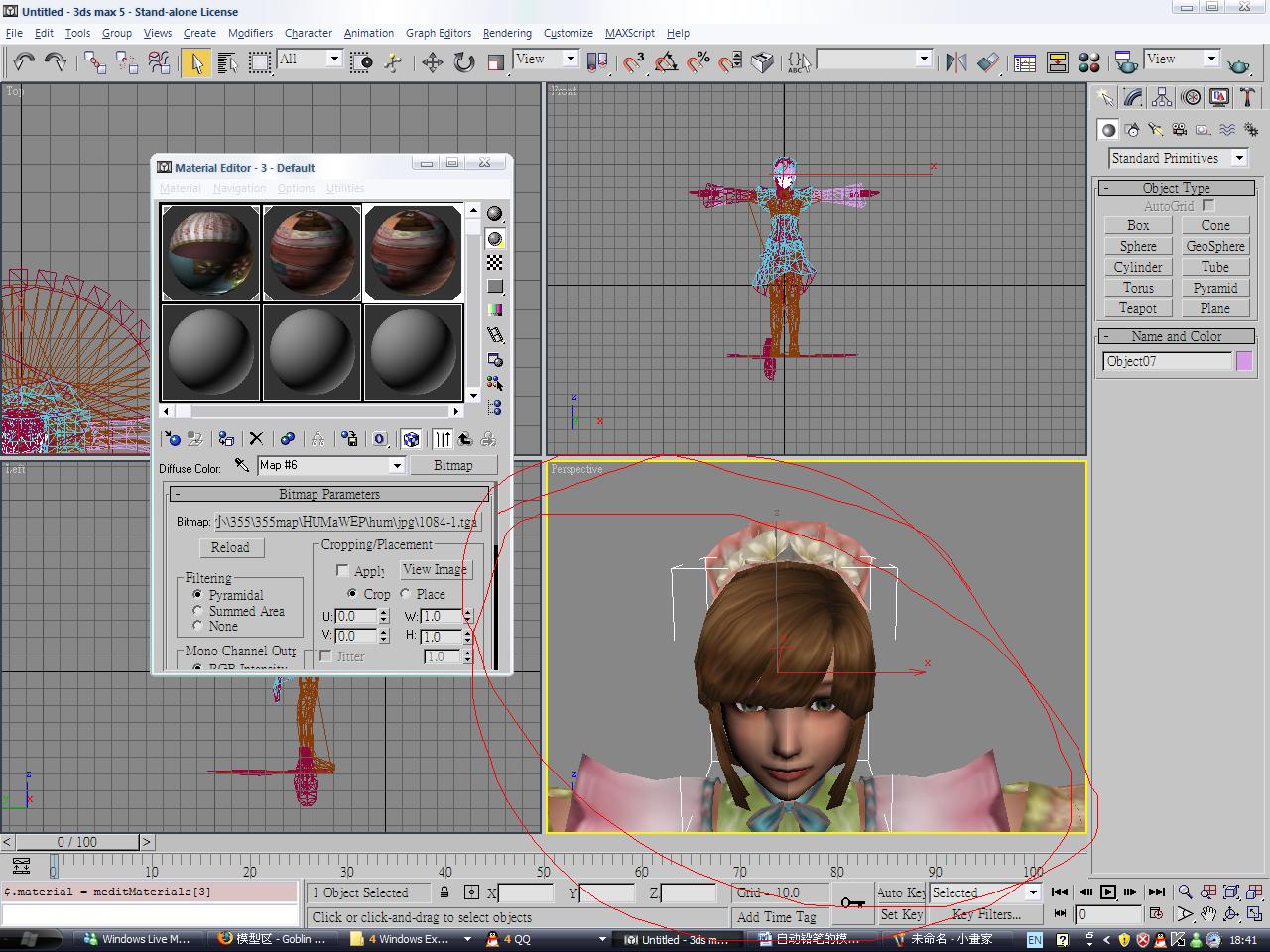Click the time slider 0 / 100 handle
Image resolution: width=1270 pixels, height=952 pixels.
click(77, 842)
